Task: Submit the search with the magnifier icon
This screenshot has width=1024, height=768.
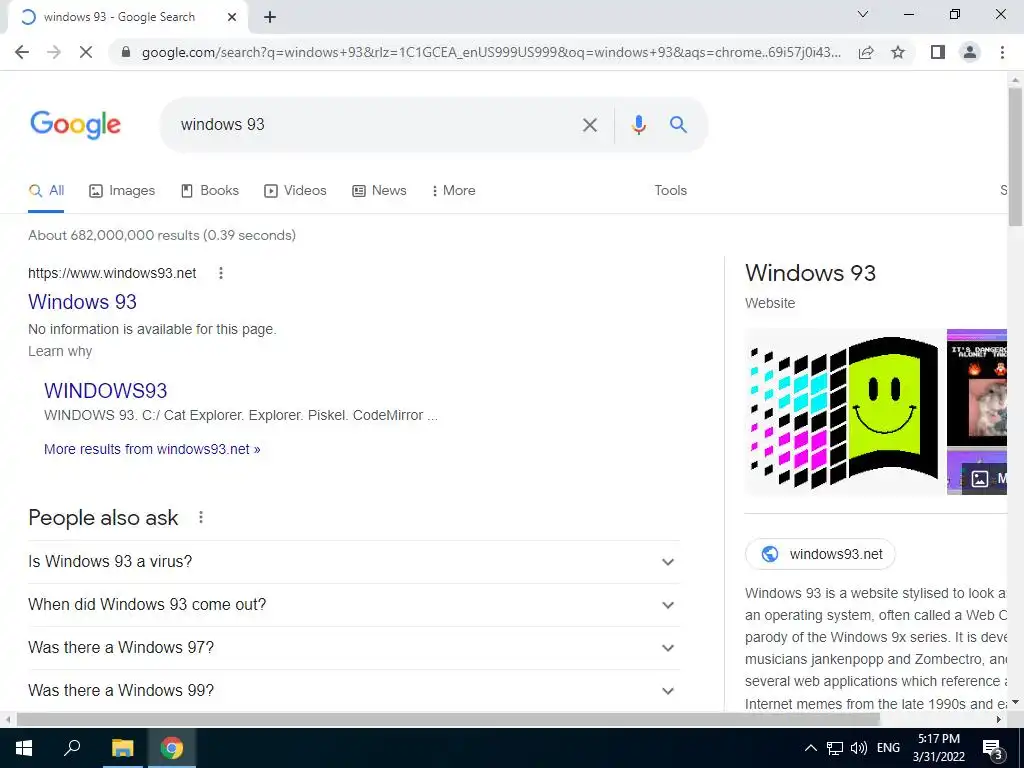Action: point(679,124)
